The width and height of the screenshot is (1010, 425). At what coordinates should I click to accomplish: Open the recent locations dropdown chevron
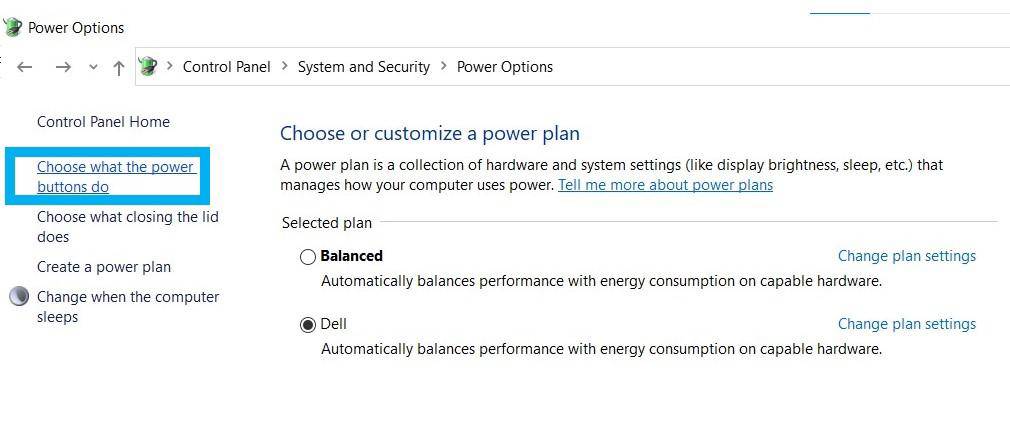[x=93, y=67]
